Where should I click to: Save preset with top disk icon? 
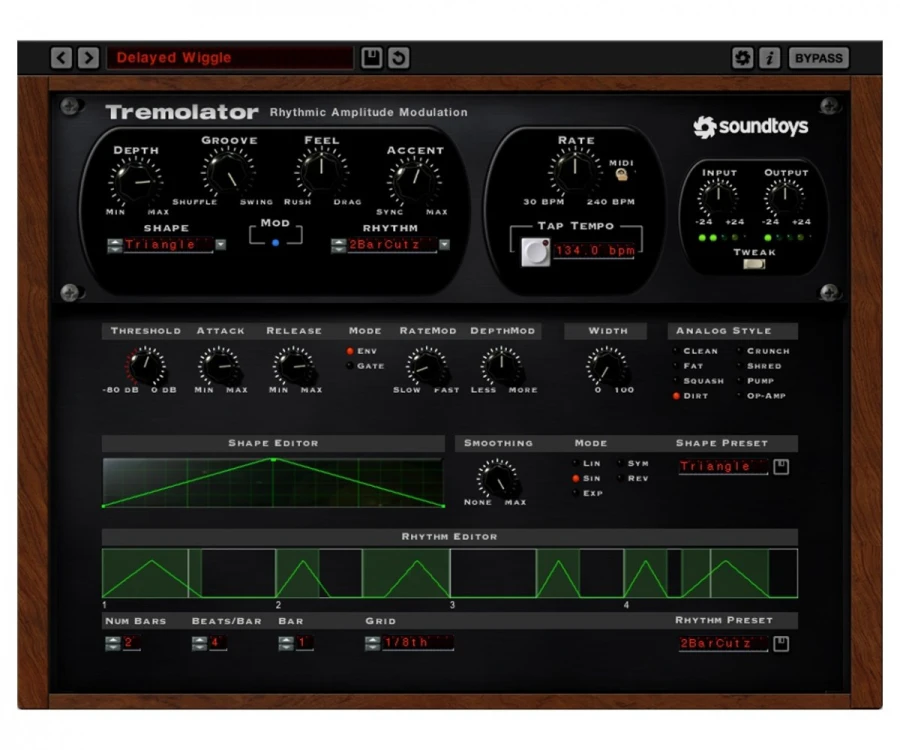tap(371, 58)
